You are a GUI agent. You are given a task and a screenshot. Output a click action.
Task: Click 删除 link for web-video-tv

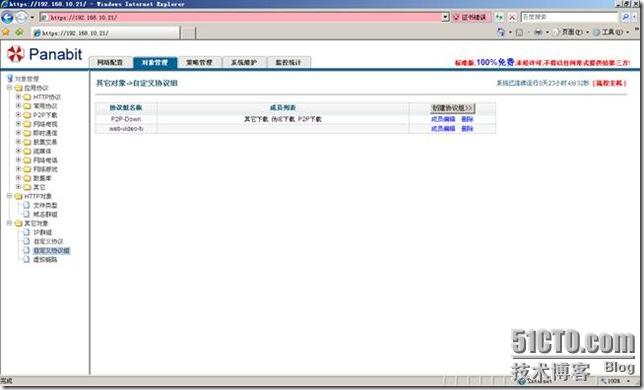(467, 129)
